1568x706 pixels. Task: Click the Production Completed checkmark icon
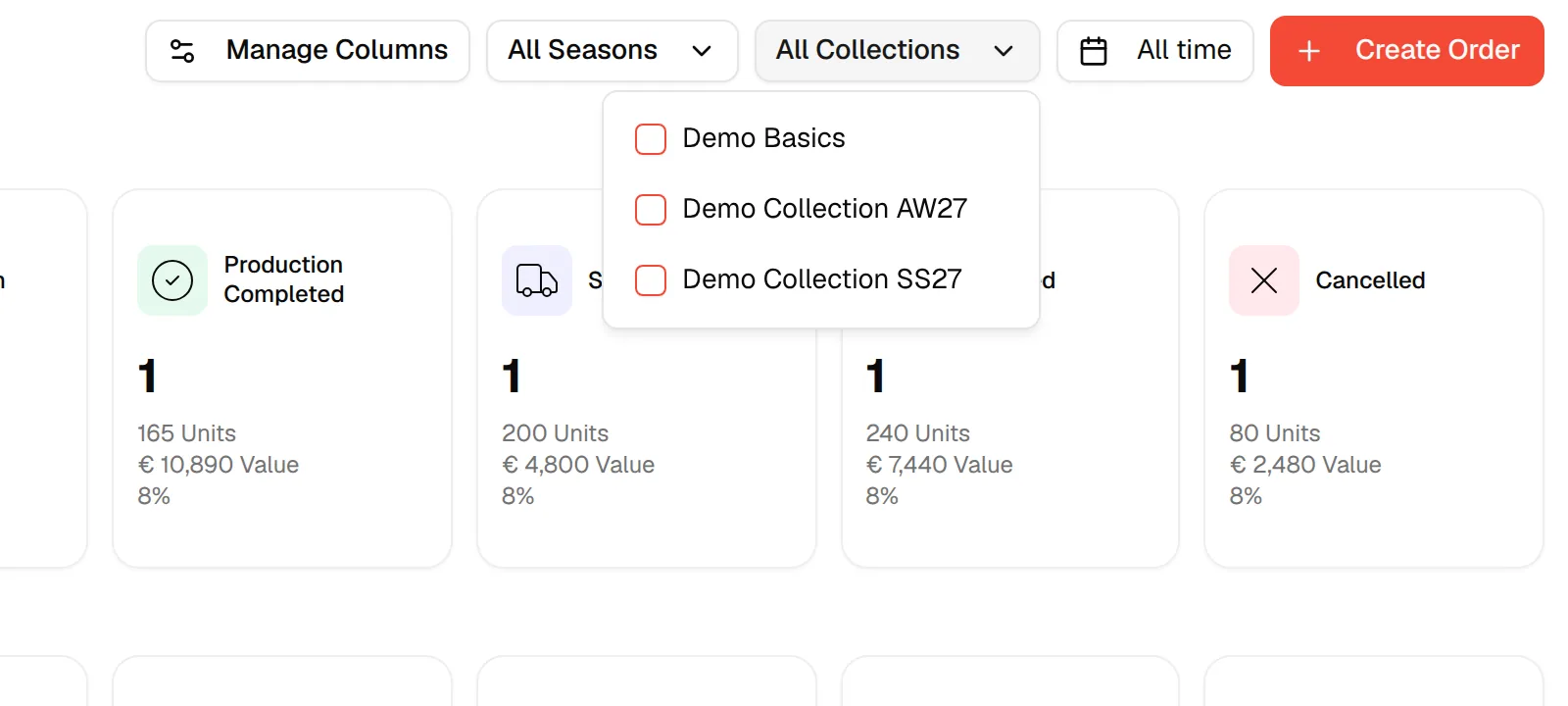(x=172, y=280)
